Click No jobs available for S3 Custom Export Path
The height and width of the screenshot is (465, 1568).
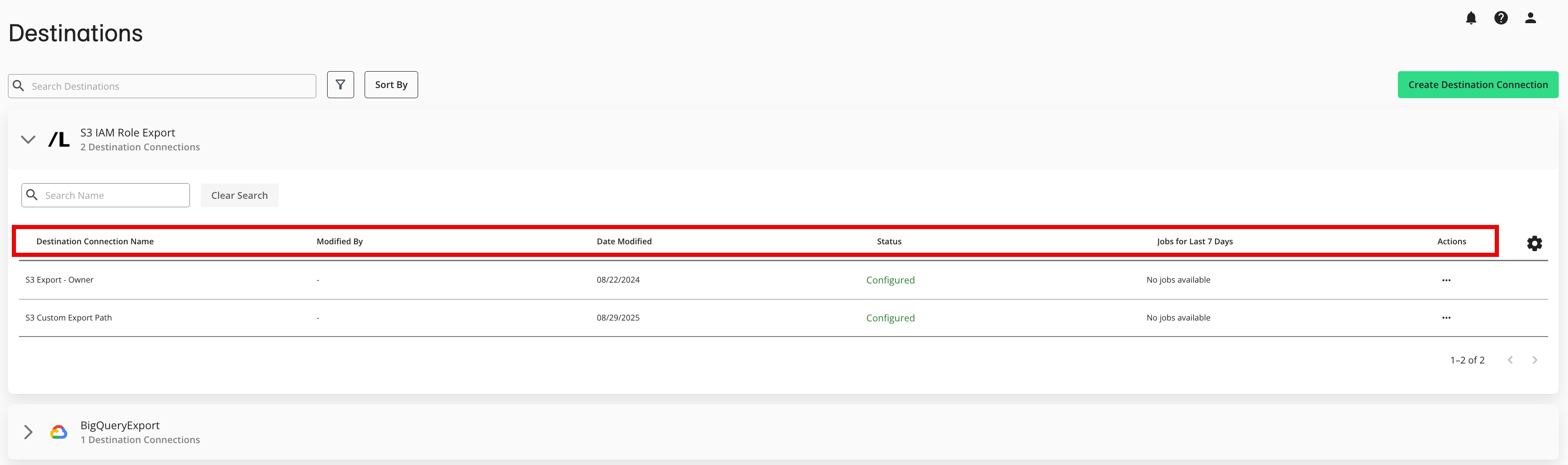click(x=1179, y=318)
